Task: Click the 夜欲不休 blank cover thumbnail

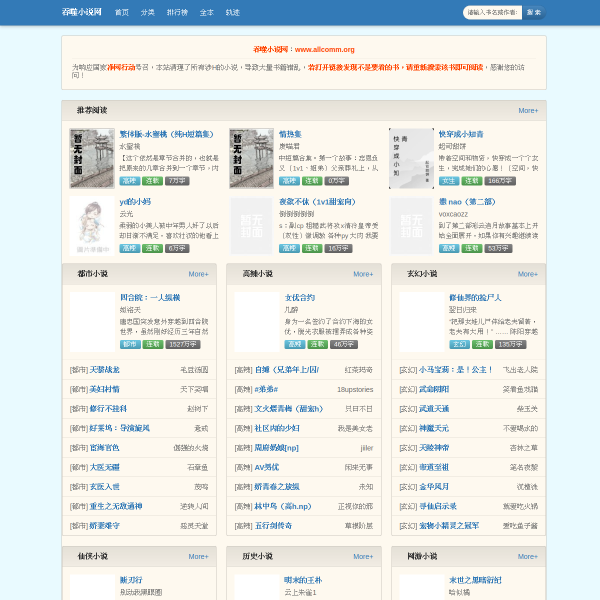Action: 251,226
